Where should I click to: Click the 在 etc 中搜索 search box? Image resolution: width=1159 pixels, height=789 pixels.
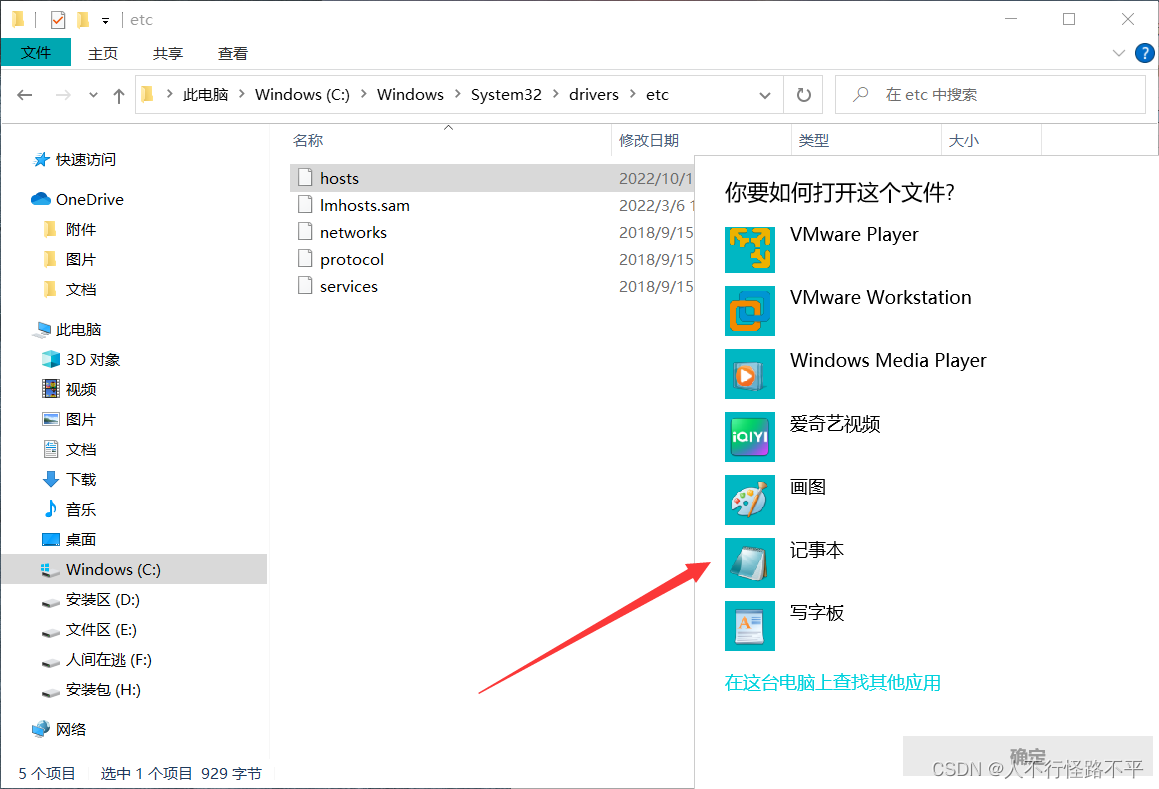click(990, 95)
